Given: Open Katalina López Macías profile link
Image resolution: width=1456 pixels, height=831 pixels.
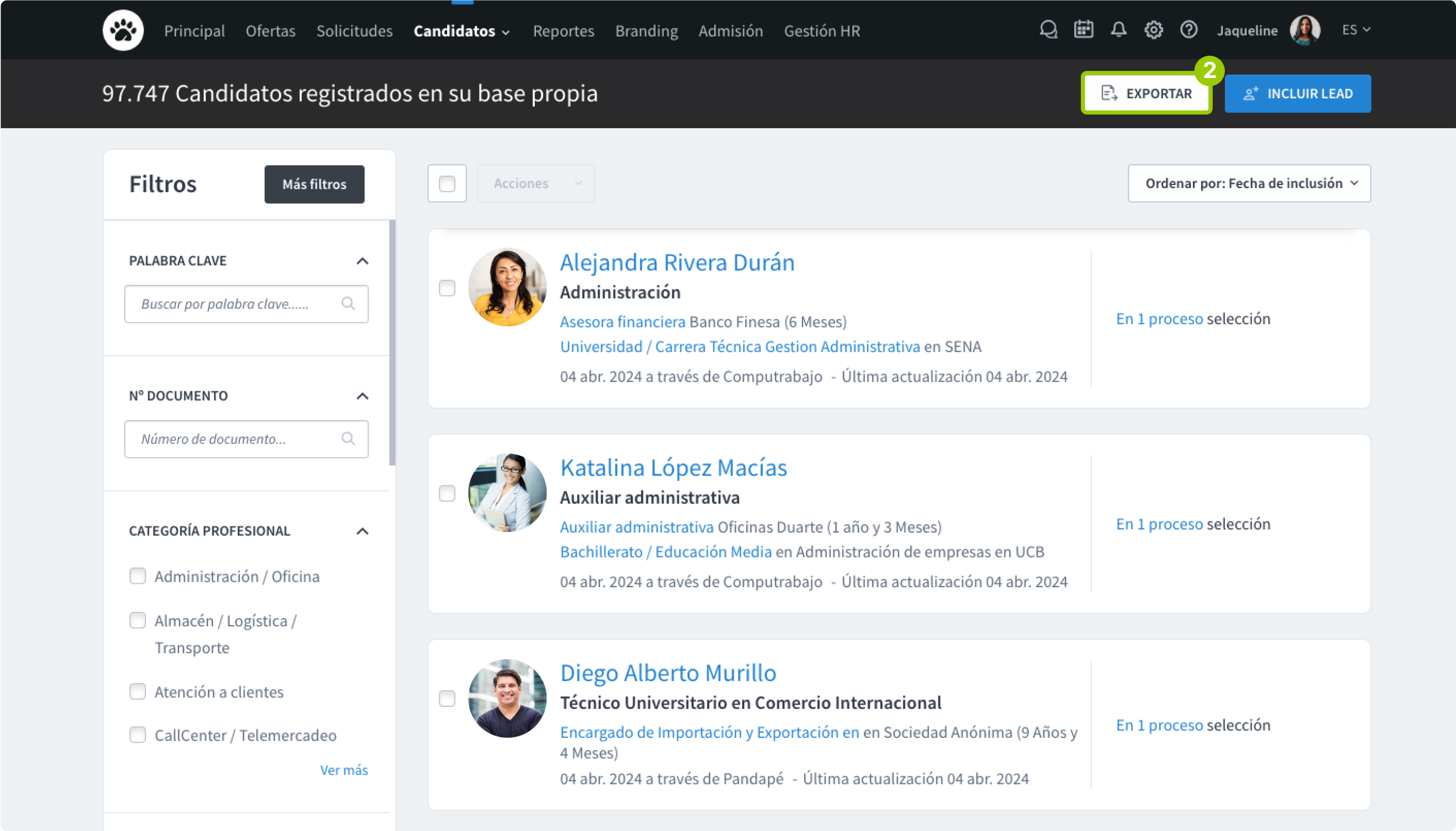Looking at the screenshot, I should [x=673, y=467].
